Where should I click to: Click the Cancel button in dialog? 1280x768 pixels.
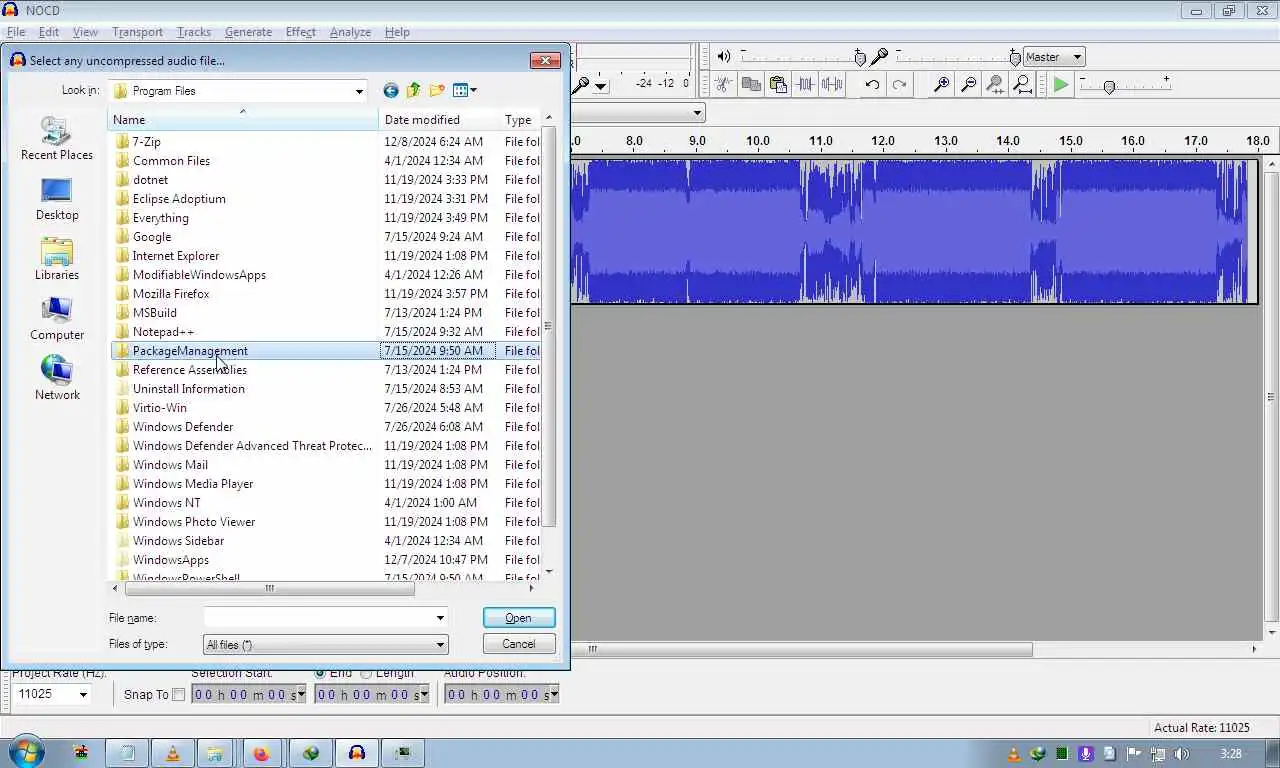pos(518,644)
